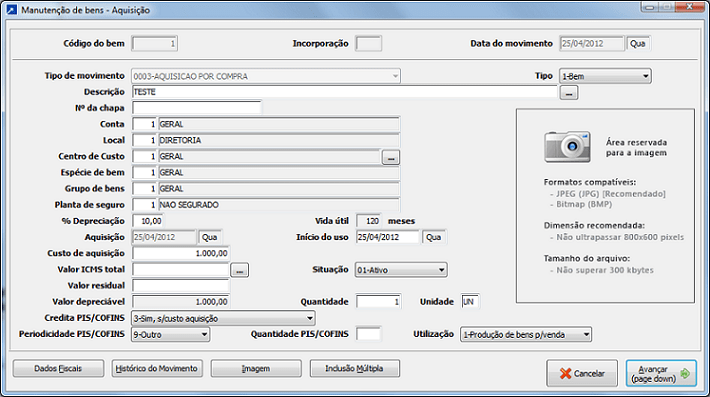Image resolution: width=710 pixels, height=397 pixels.
Task: Click the Local code field
Action: point(144,140)
